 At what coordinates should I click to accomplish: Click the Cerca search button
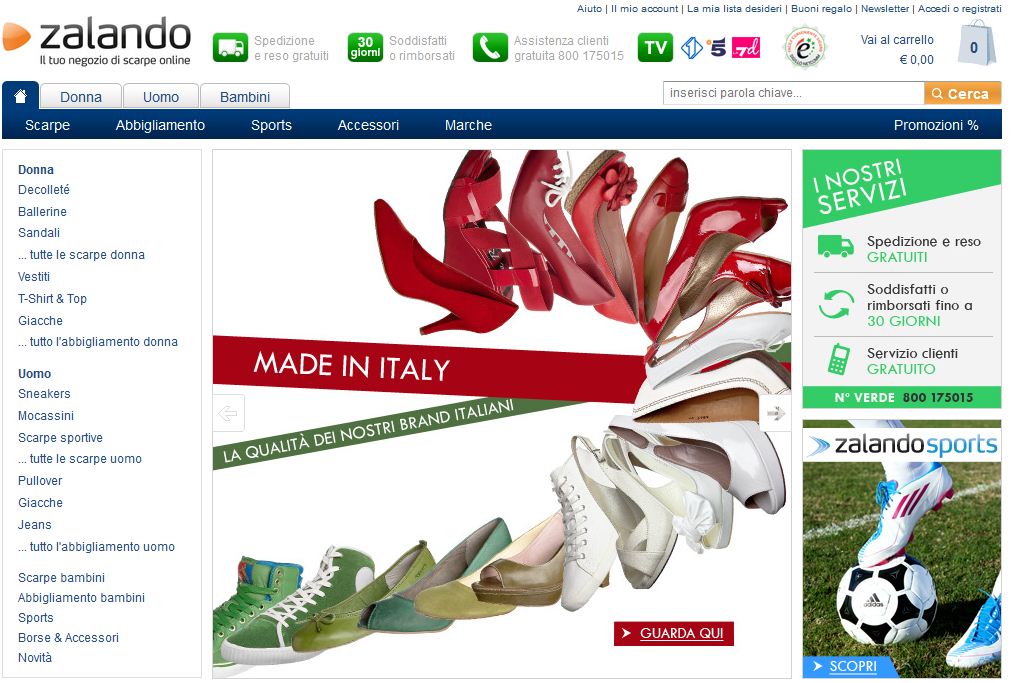(x=963, y=94)
